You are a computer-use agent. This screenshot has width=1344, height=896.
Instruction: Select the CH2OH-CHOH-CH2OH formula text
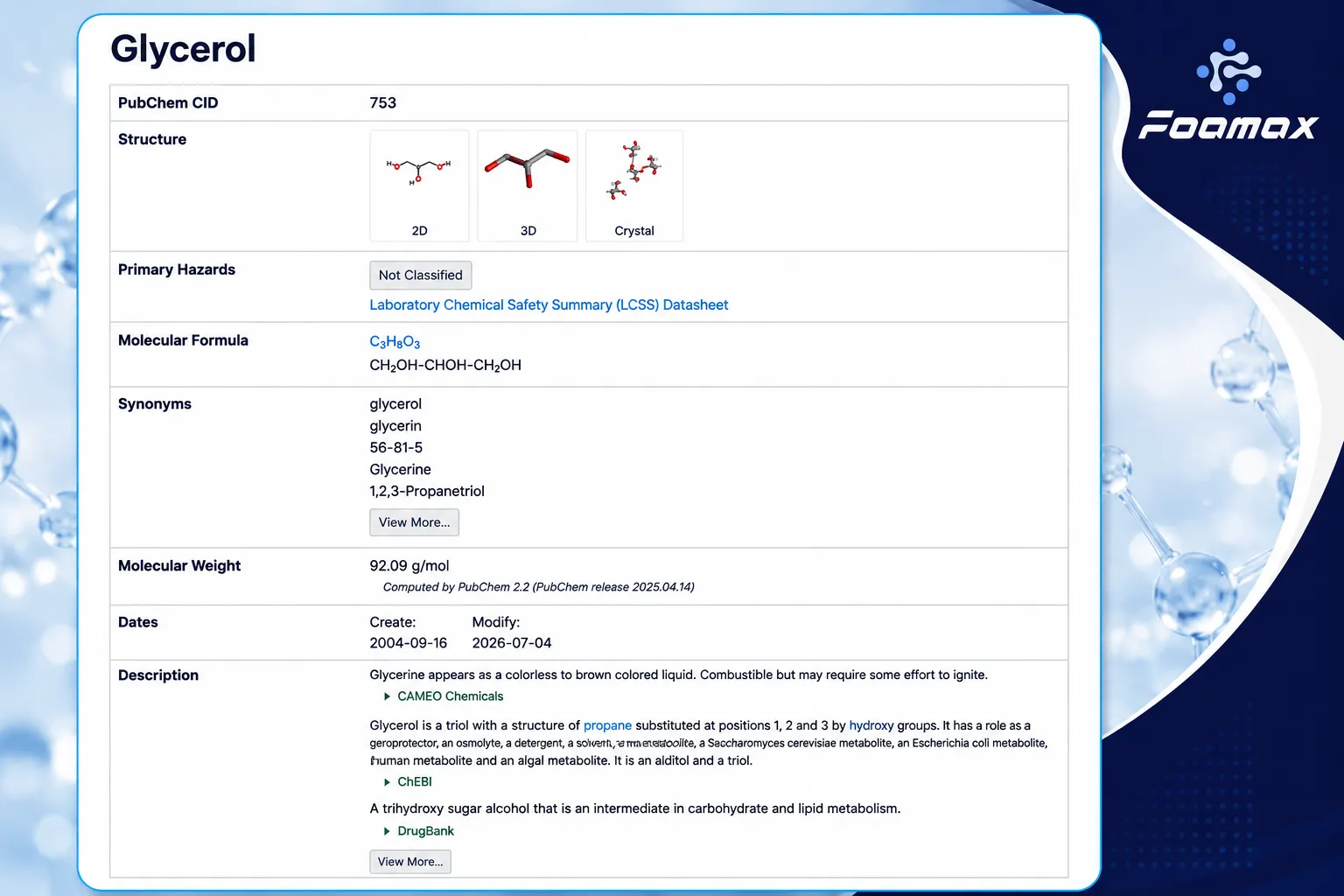(x=445, y=365)
